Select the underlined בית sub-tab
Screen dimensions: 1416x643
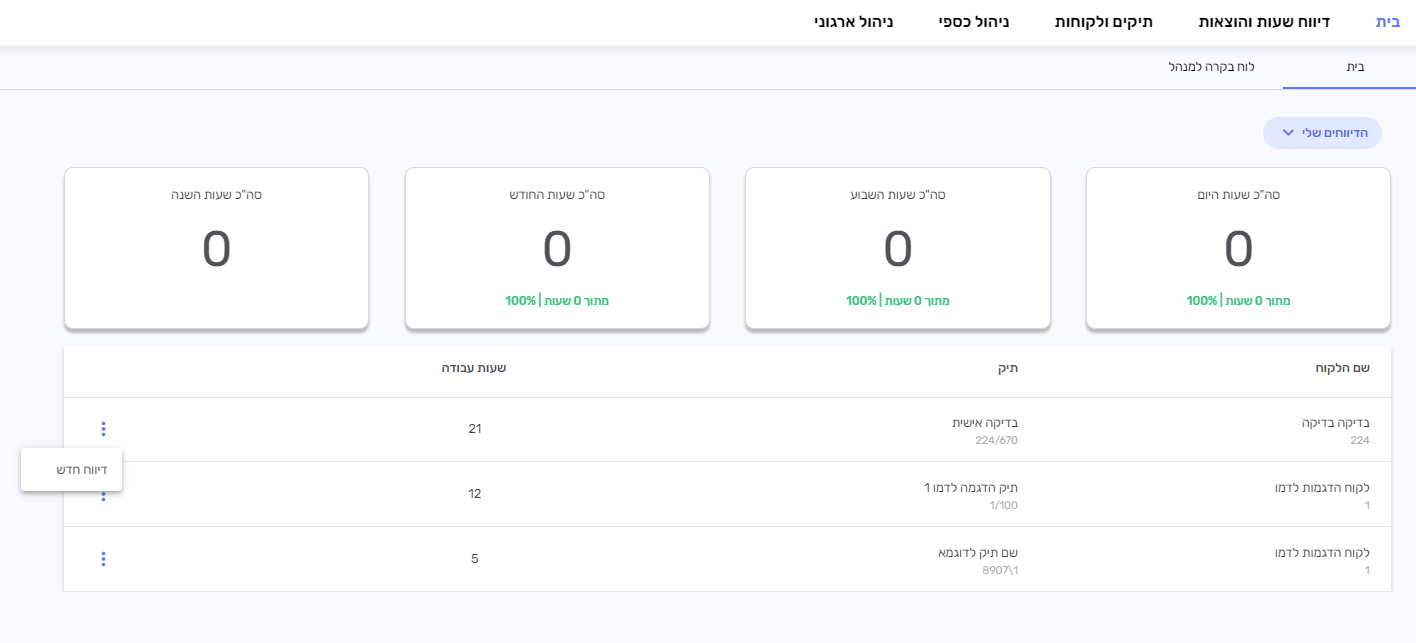(x=1355, y=67)
